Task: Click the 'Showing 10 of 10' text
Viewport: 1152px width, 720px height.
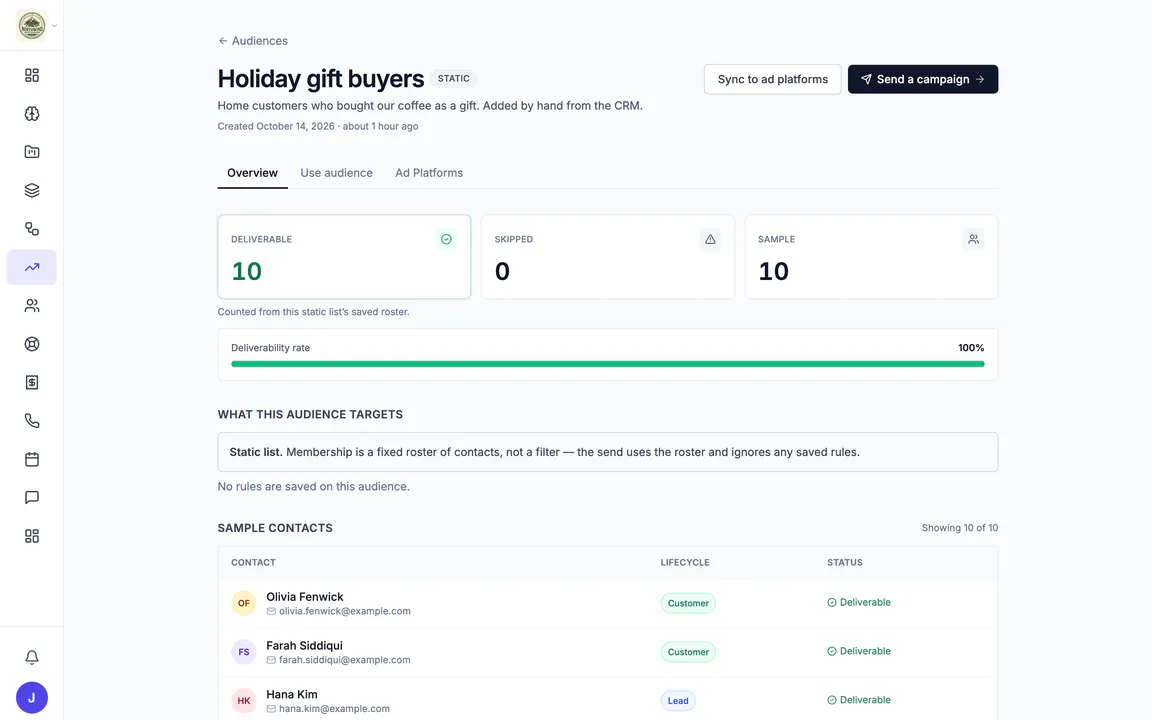Action: point(960,528)
